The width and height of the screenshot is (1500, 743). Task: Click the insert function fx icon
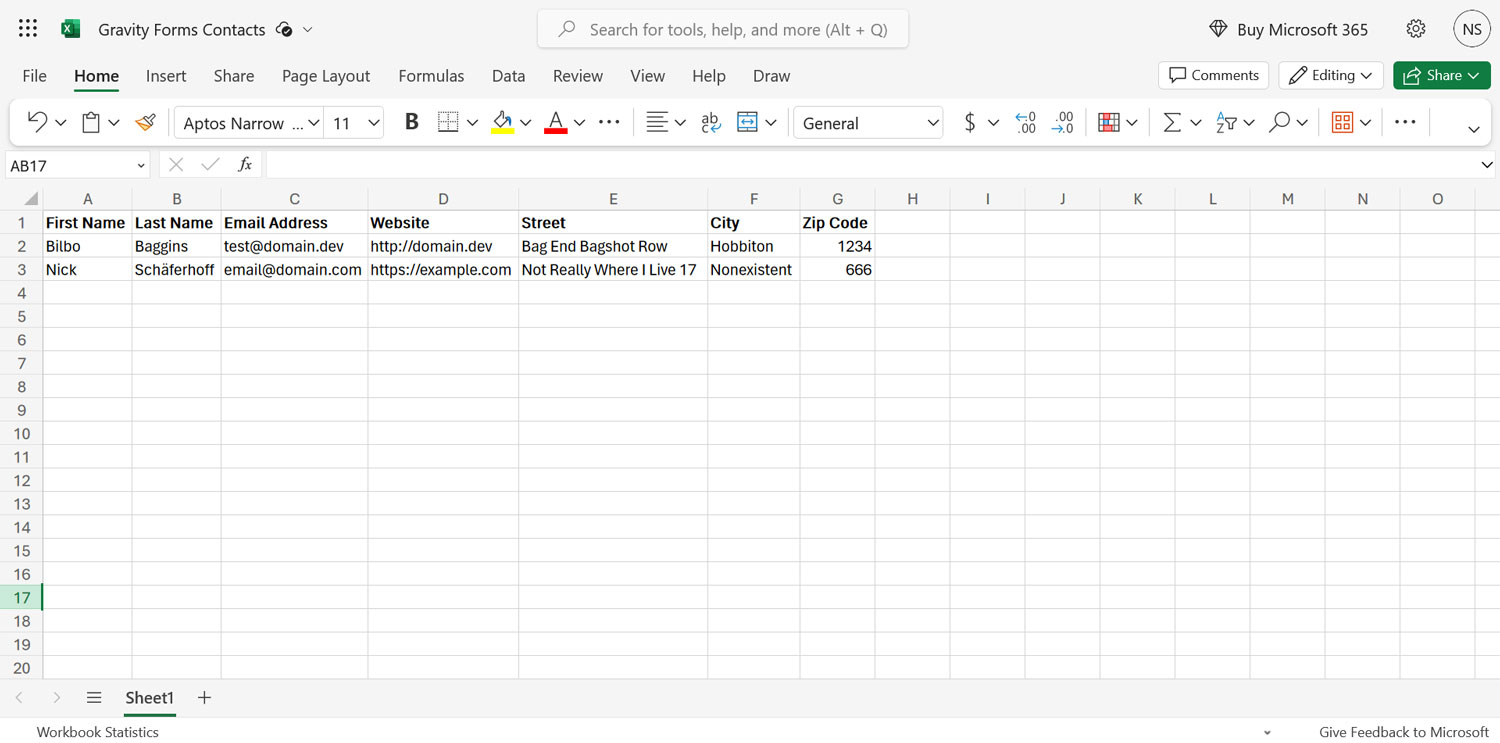click(x=245, y=164)
